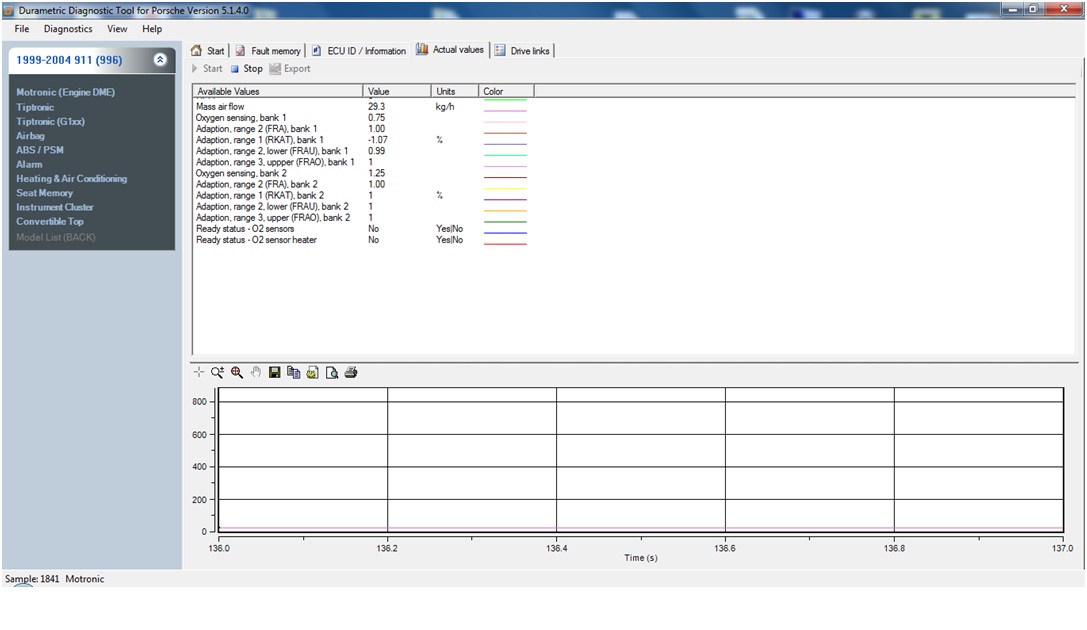This screenshot has height=630, width=1087.
Task: Click Sample: 1841 in the status bar
Action: coord(32,579)
